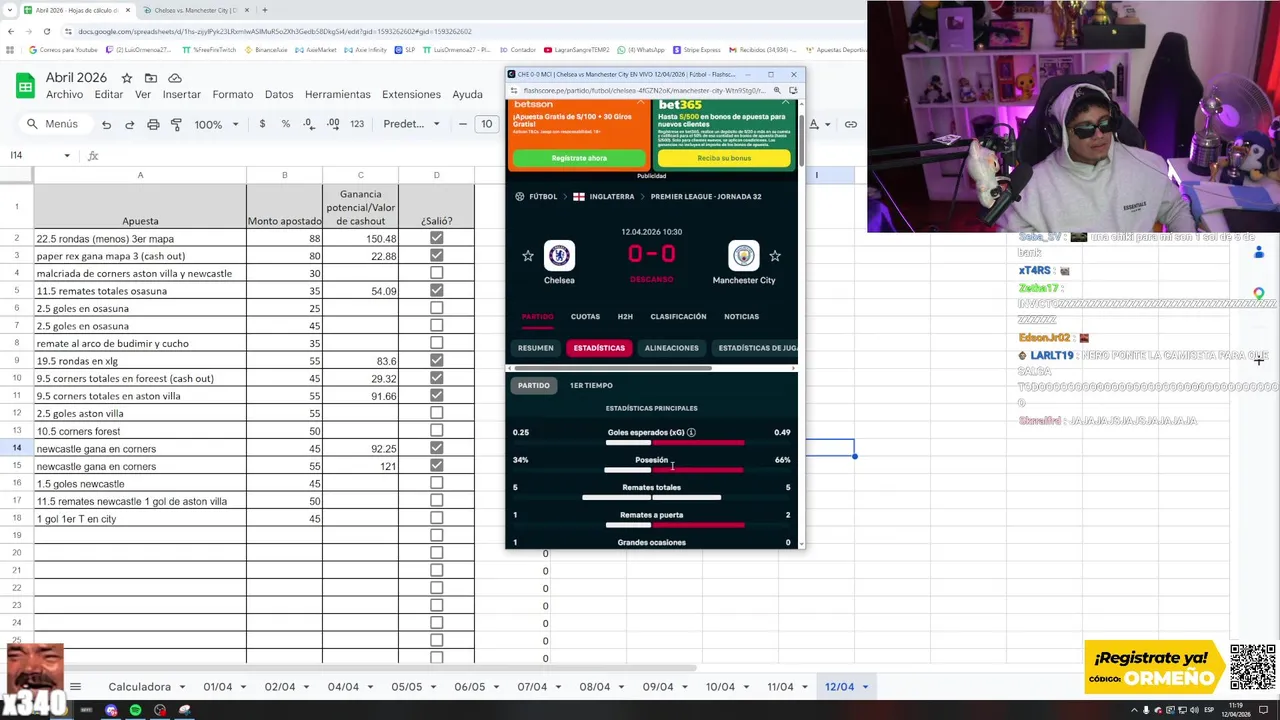This screenshot has height=720, width=1280.
Task: Click the Manchester City team crest
Action: pyautogui.click(x=743, y=255)
